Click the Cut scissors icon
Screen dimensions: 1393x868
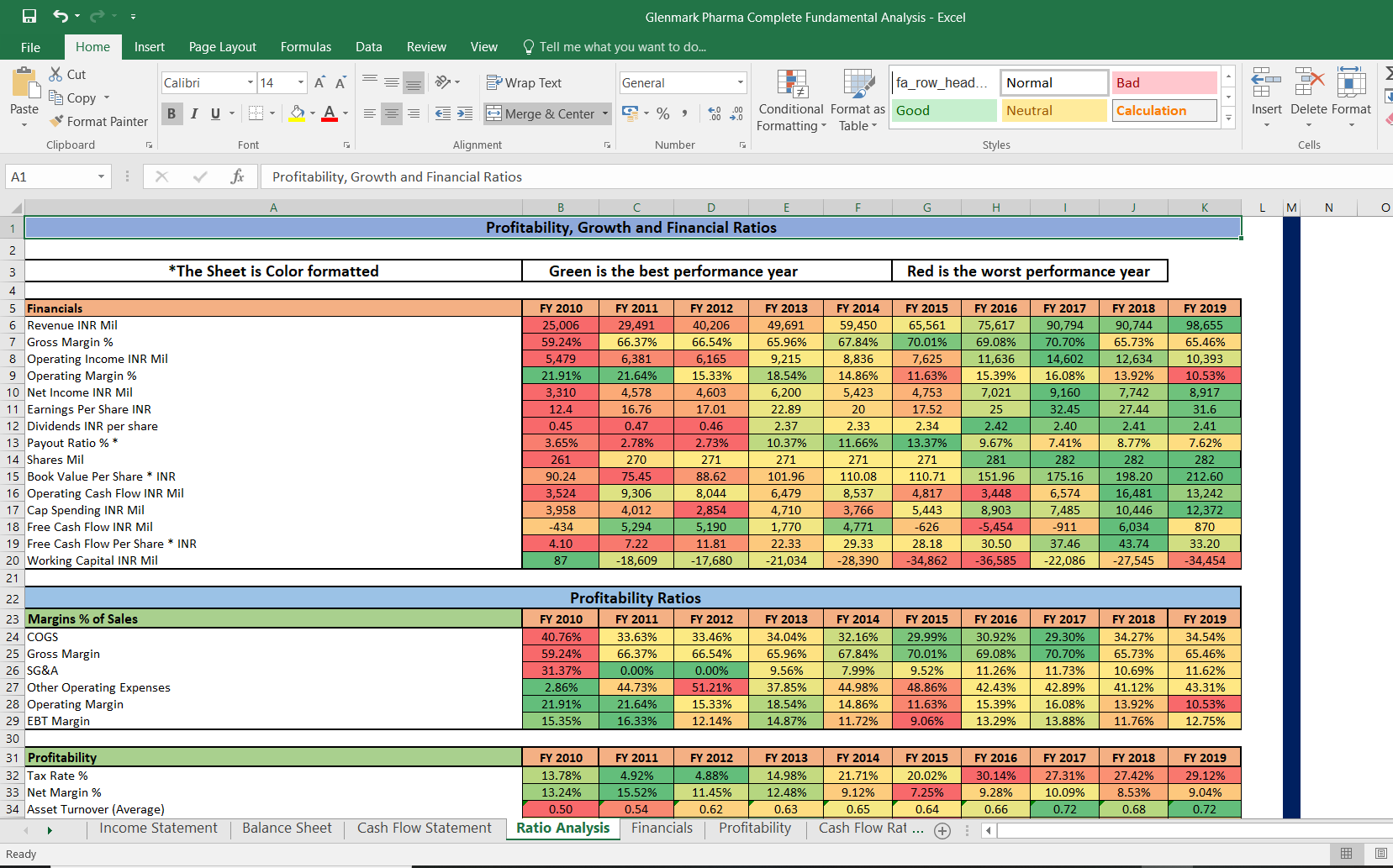point(56,74)
